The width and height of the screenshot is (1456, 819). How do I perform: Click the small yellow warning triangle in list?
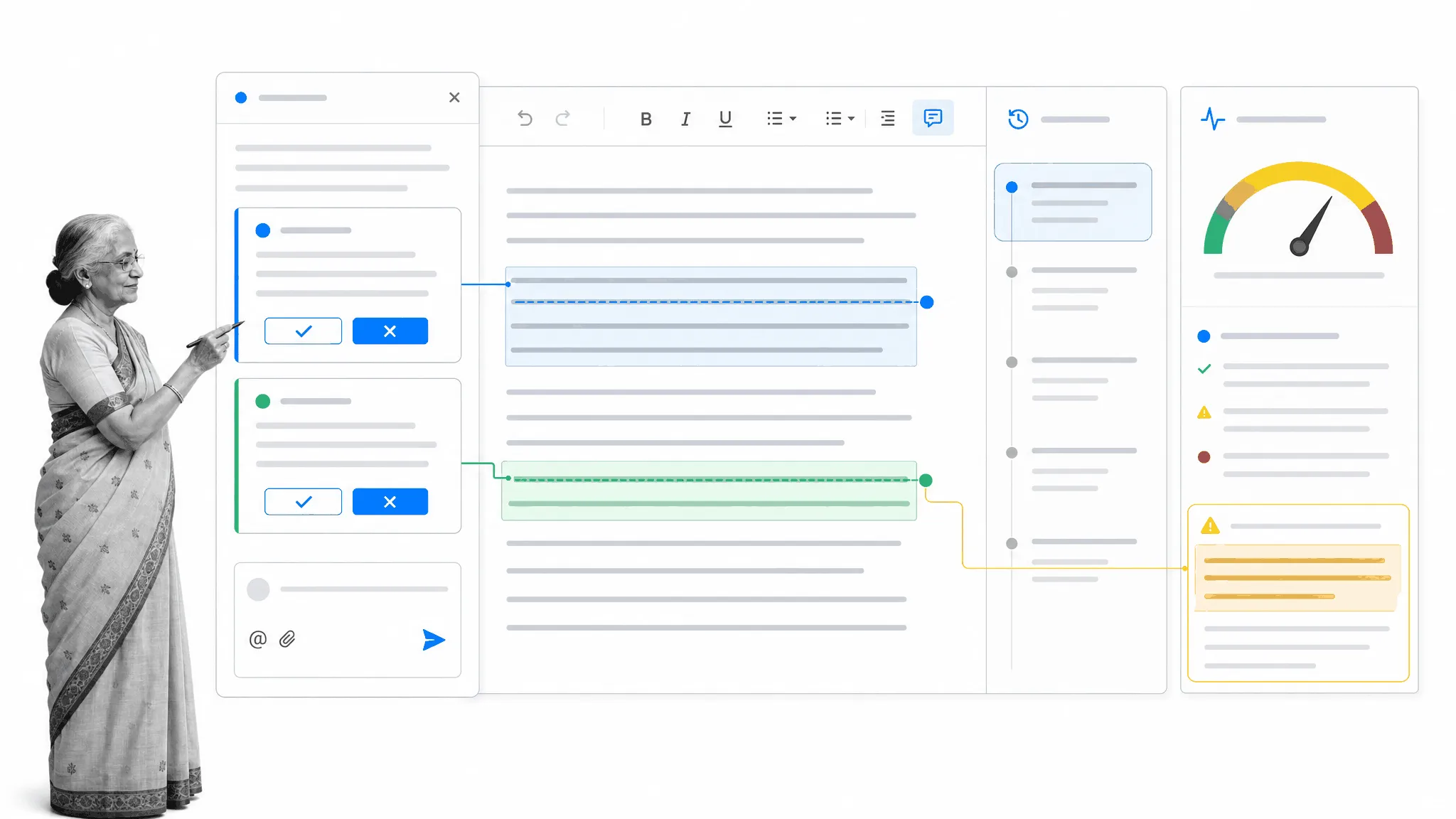click(x=1204, y=412)
